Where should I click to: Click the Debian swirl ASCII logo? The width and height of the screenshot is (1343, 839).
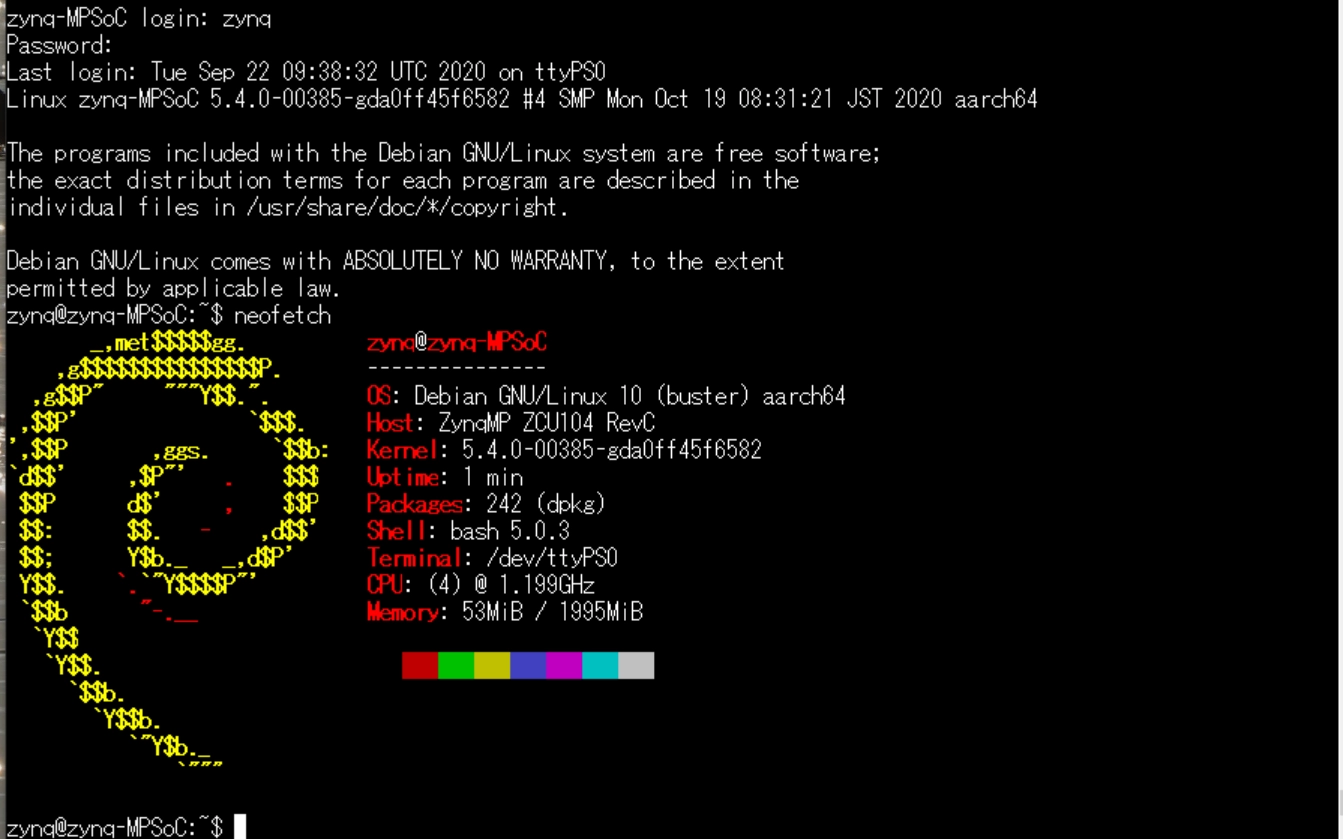click(x=168, y=550)
